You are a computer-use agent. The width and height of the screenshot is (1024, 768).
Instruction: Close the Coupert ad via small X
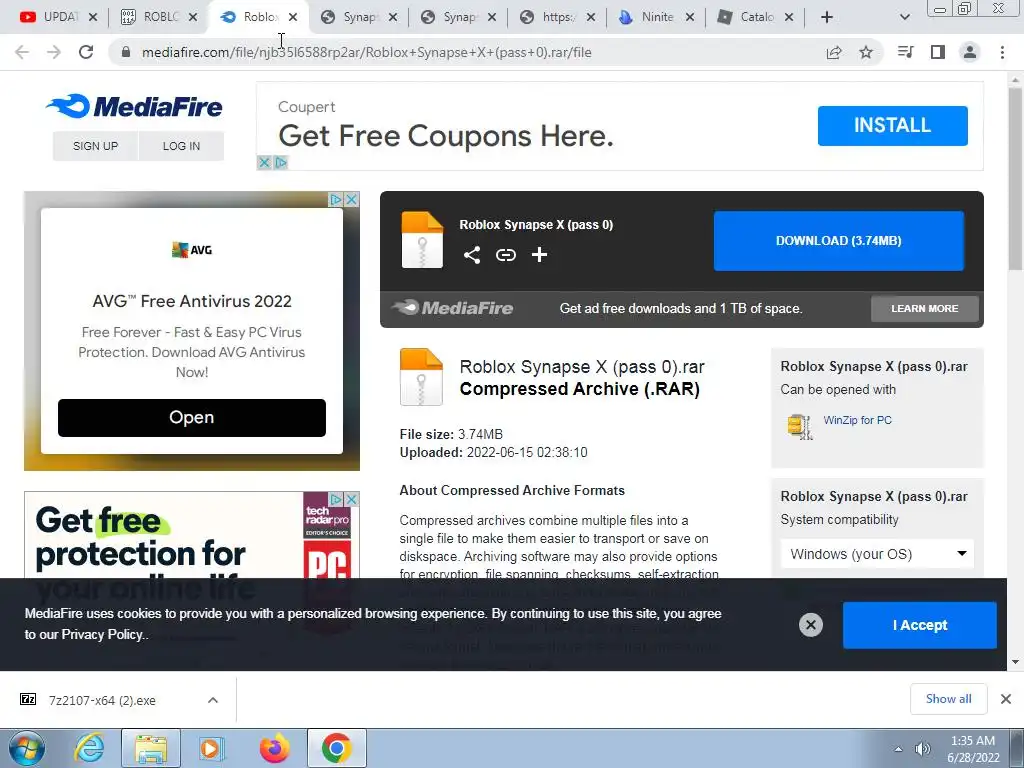[264, 163]
